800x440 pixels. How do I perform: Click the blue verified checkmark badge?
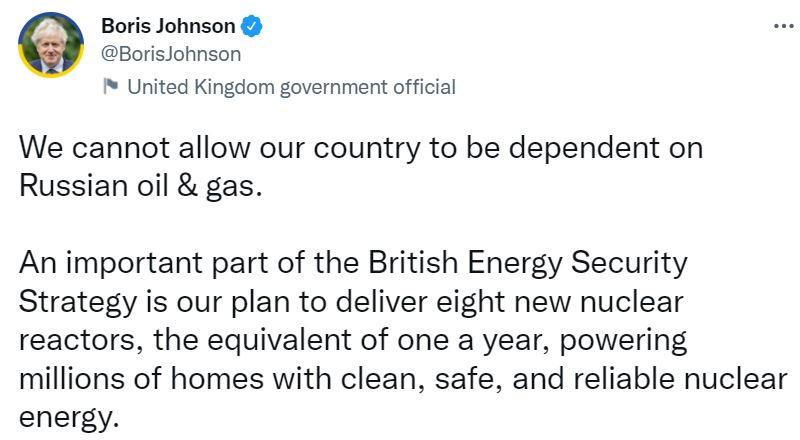254,26
